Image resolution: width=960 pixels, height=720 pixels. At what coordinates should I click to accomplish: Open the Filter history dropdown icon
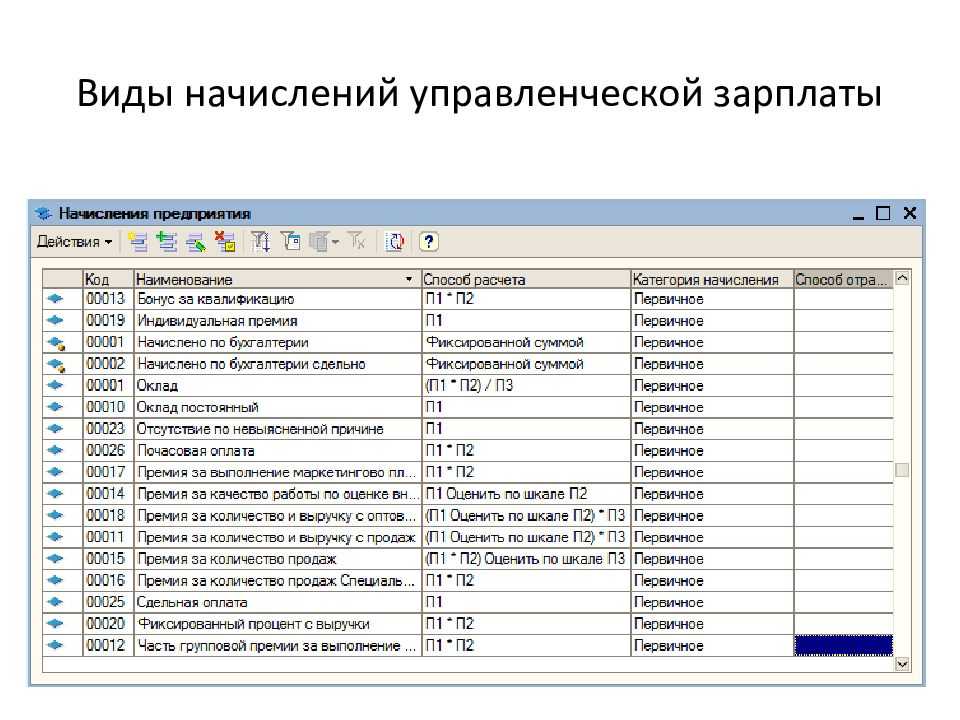click(x=324, y=242)
